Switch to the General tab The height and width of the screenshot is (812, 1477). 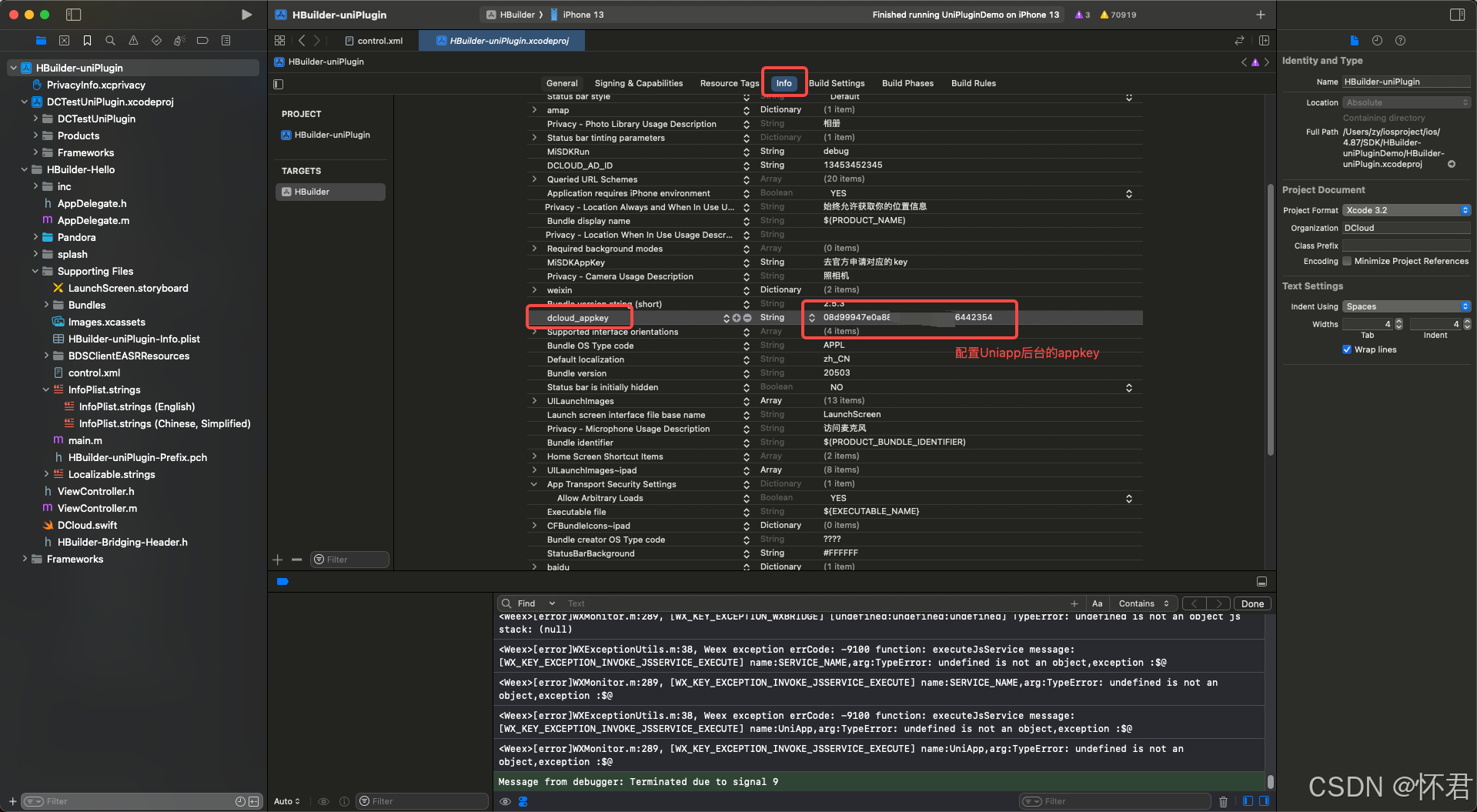562,83
